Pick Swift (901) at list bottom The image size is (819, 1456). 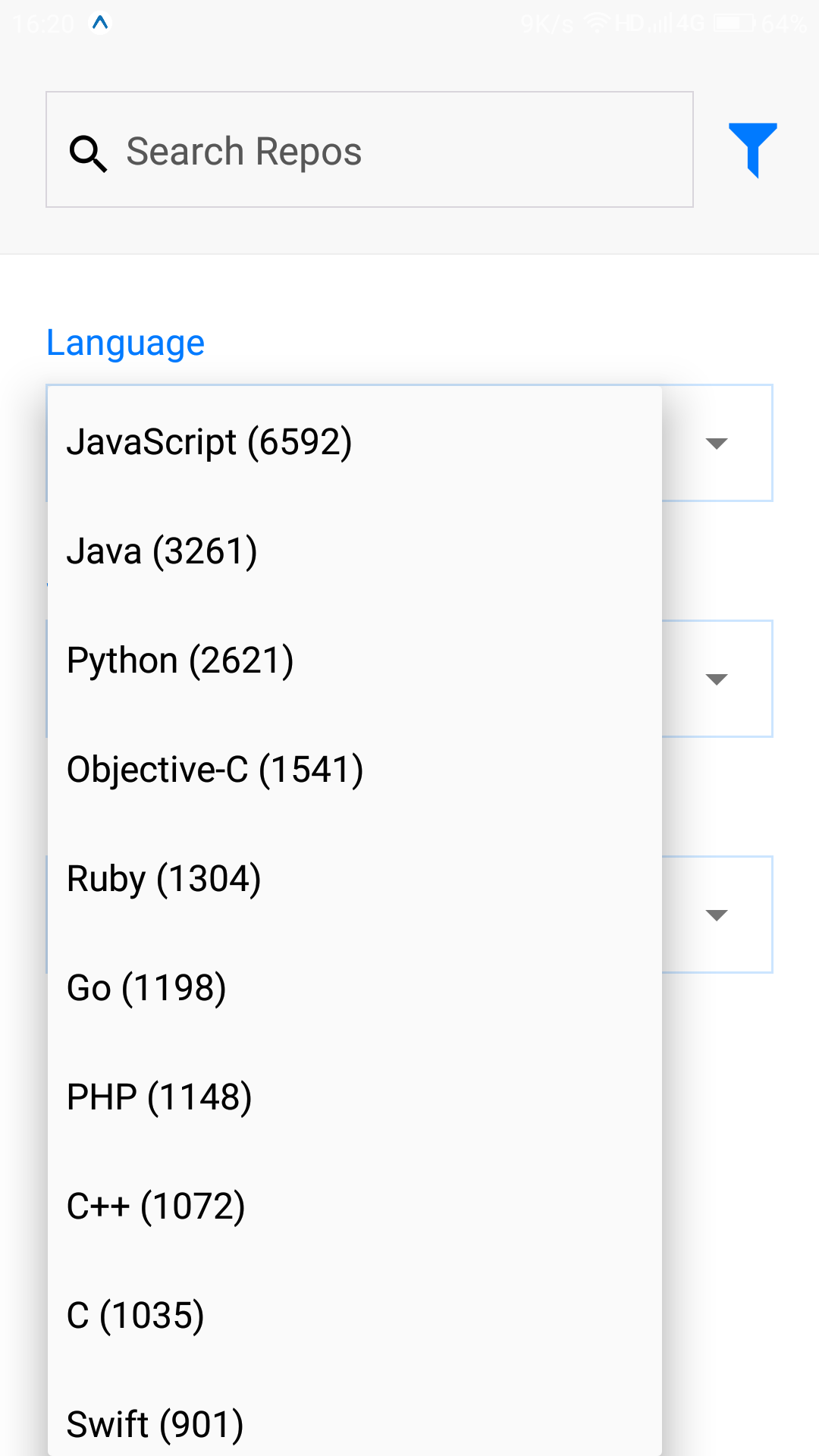tap(155, 1425)
